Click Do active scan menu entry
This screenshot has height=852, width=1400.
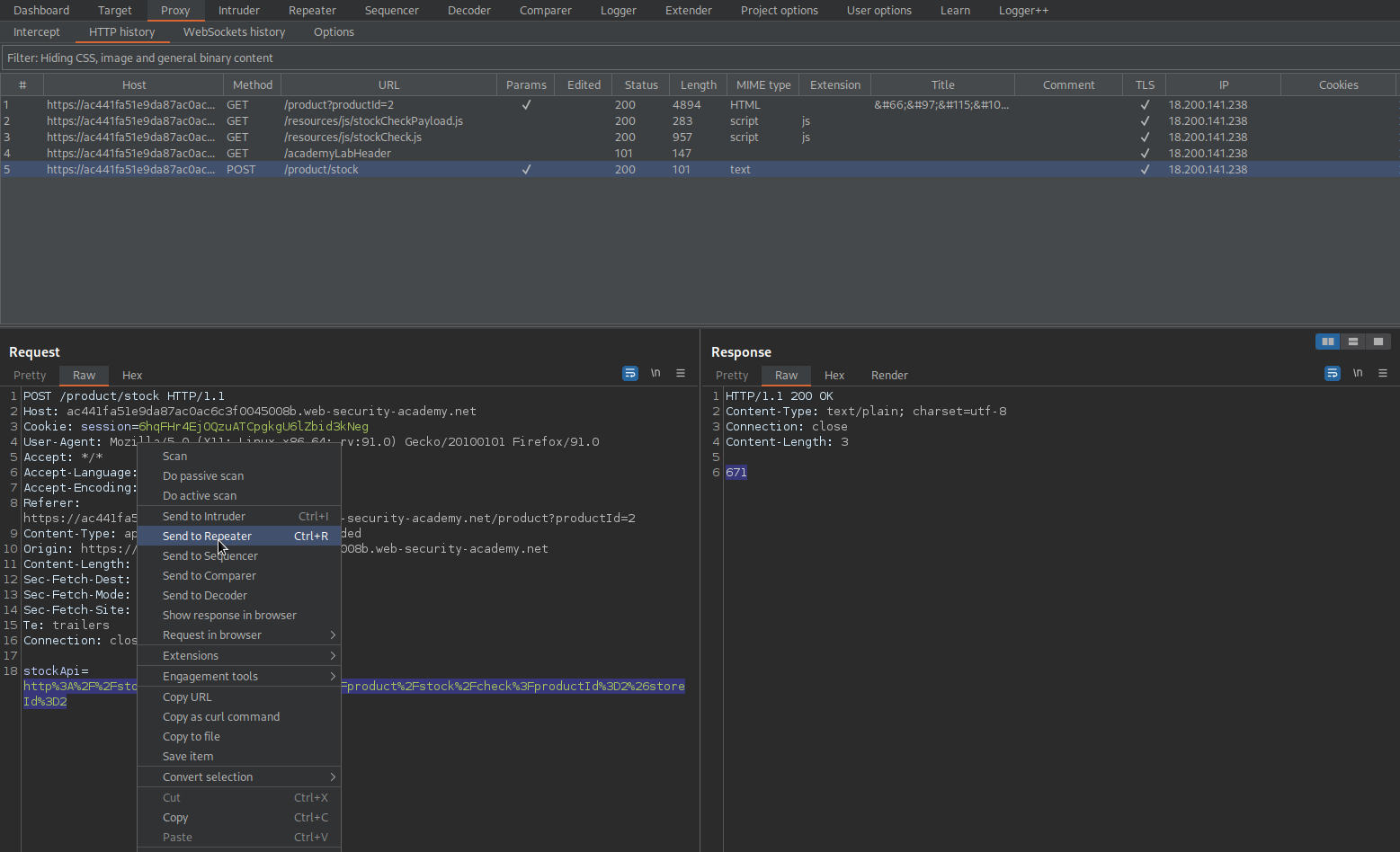(239, 495)
